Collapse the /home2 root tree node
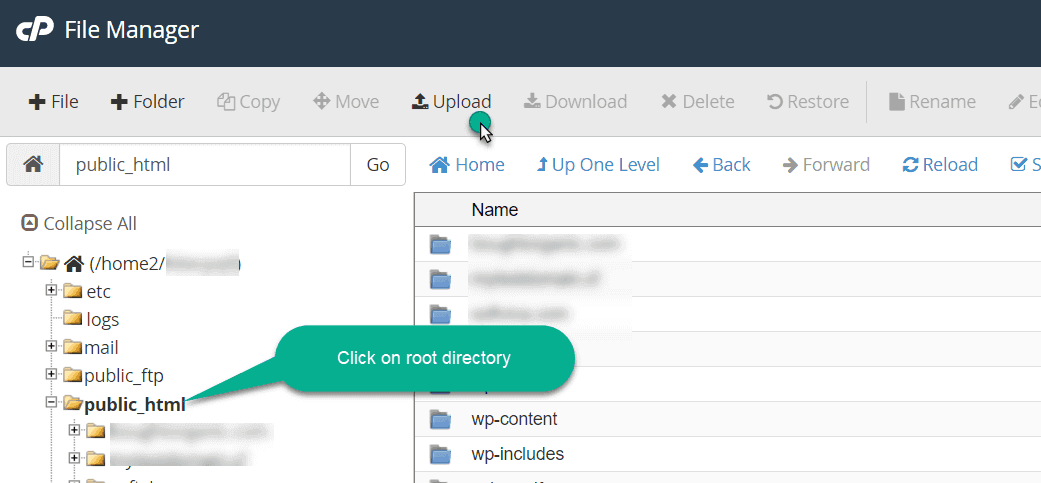 [28, 262]
